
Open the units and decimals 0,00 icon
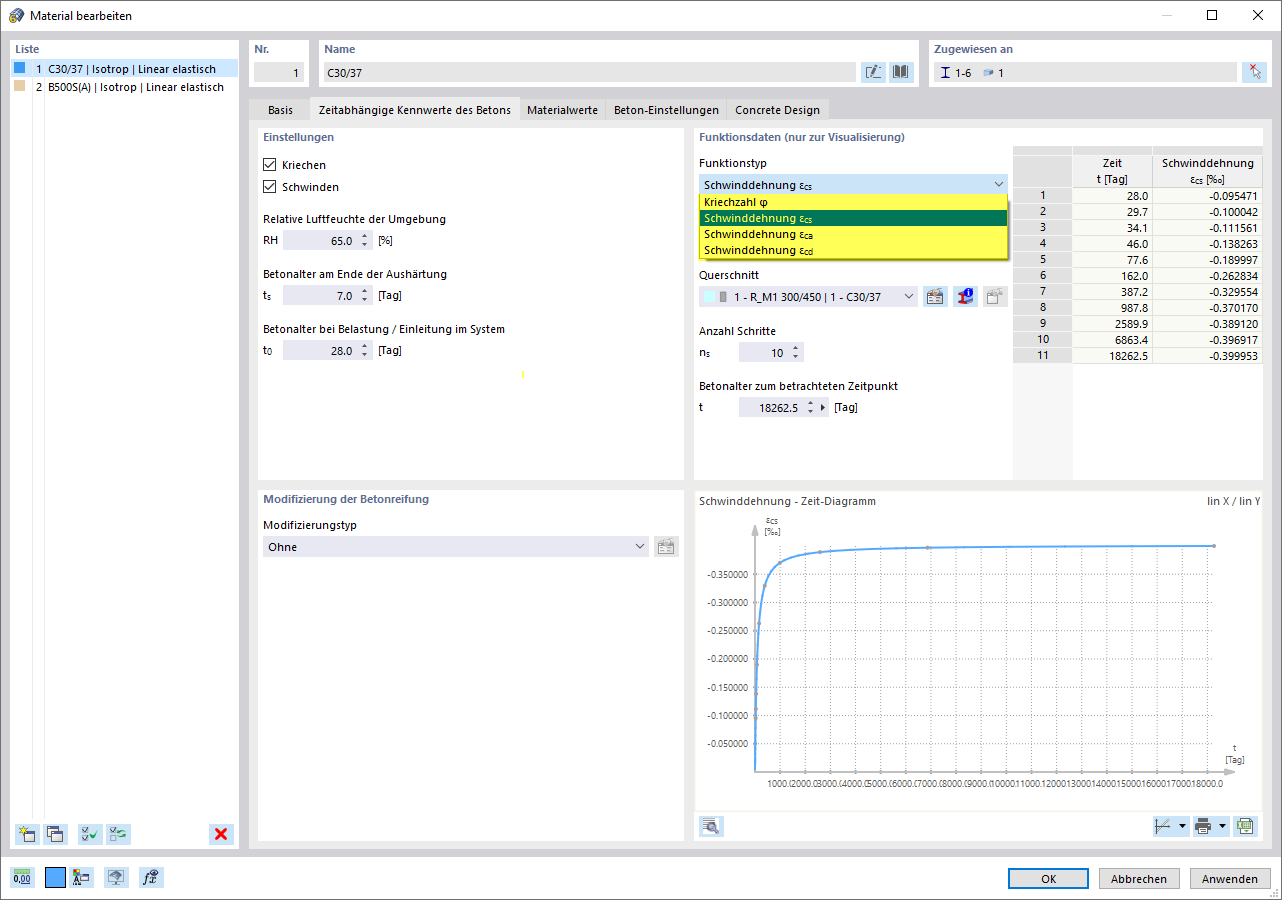point(22,878)
